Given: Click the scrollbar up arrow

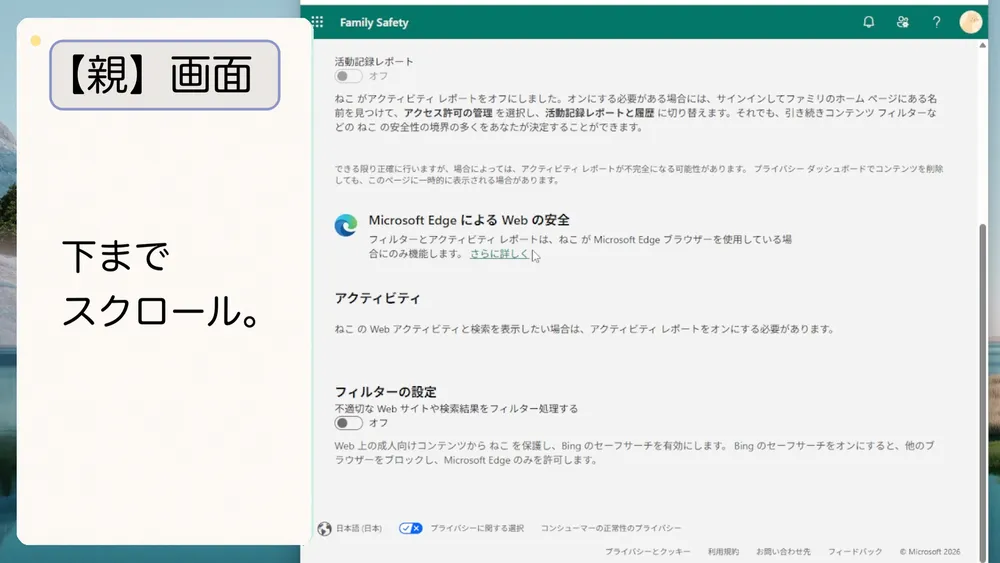Looking at the screenshot, I should pos(983,45).
